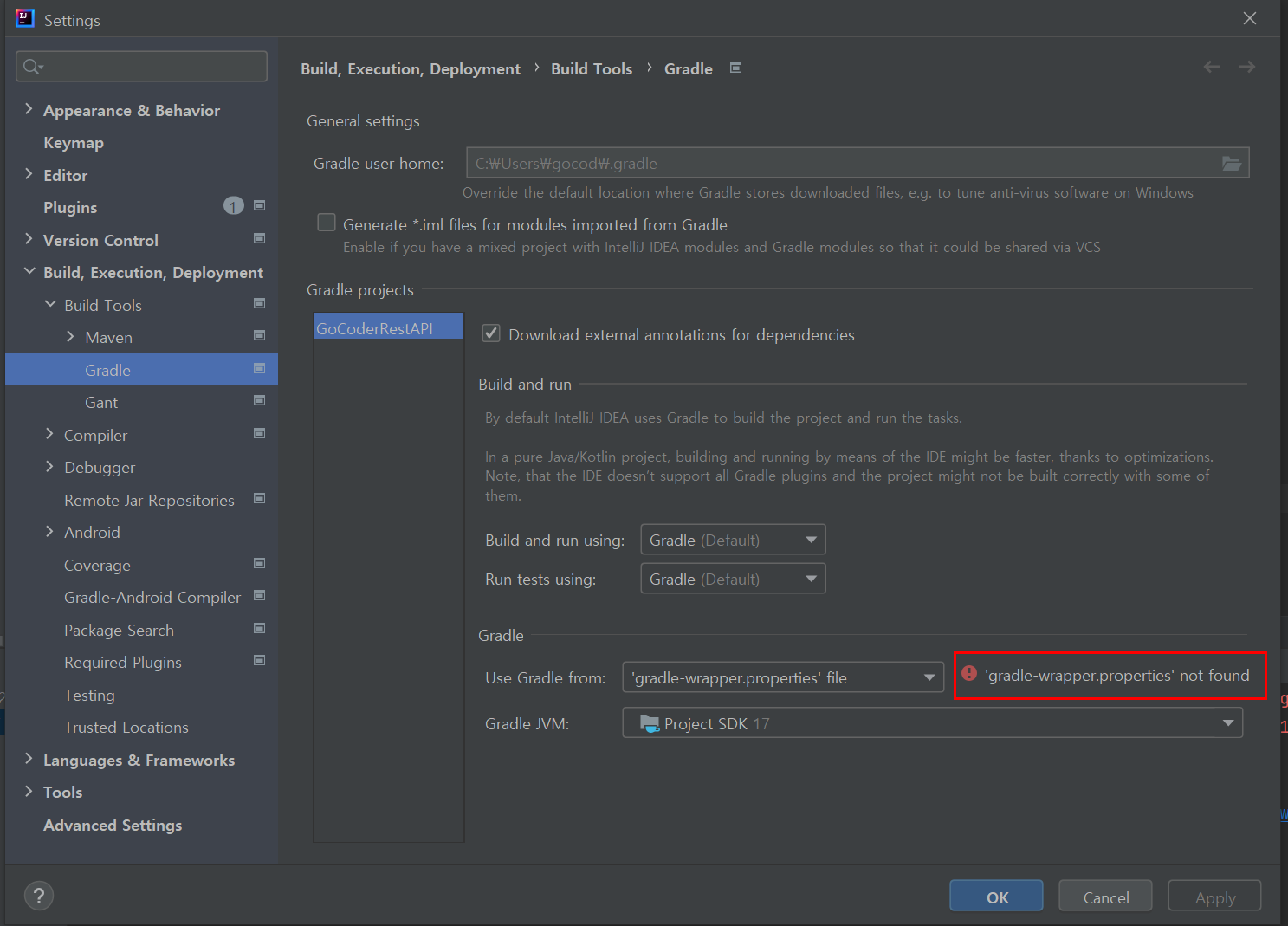Viewport: 1288px width, 926px height.
Task: Confirm settings with OK button
Action: (x=996, y=896)
